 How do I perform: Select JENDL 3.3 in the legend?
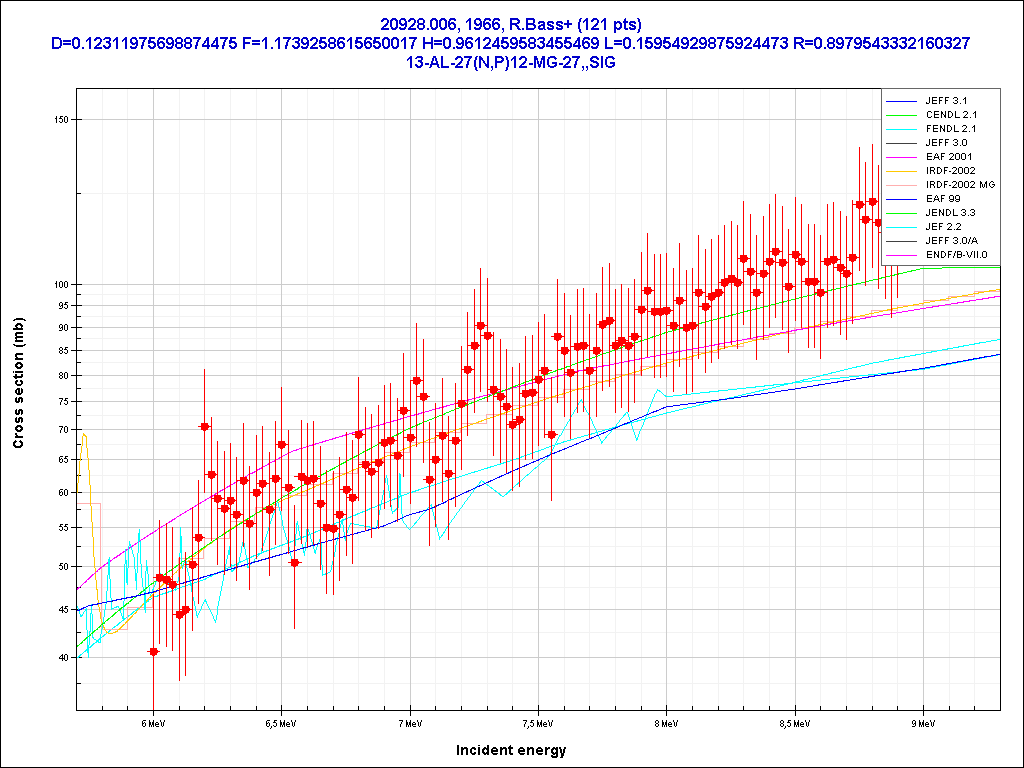click(x=950, y=213)
